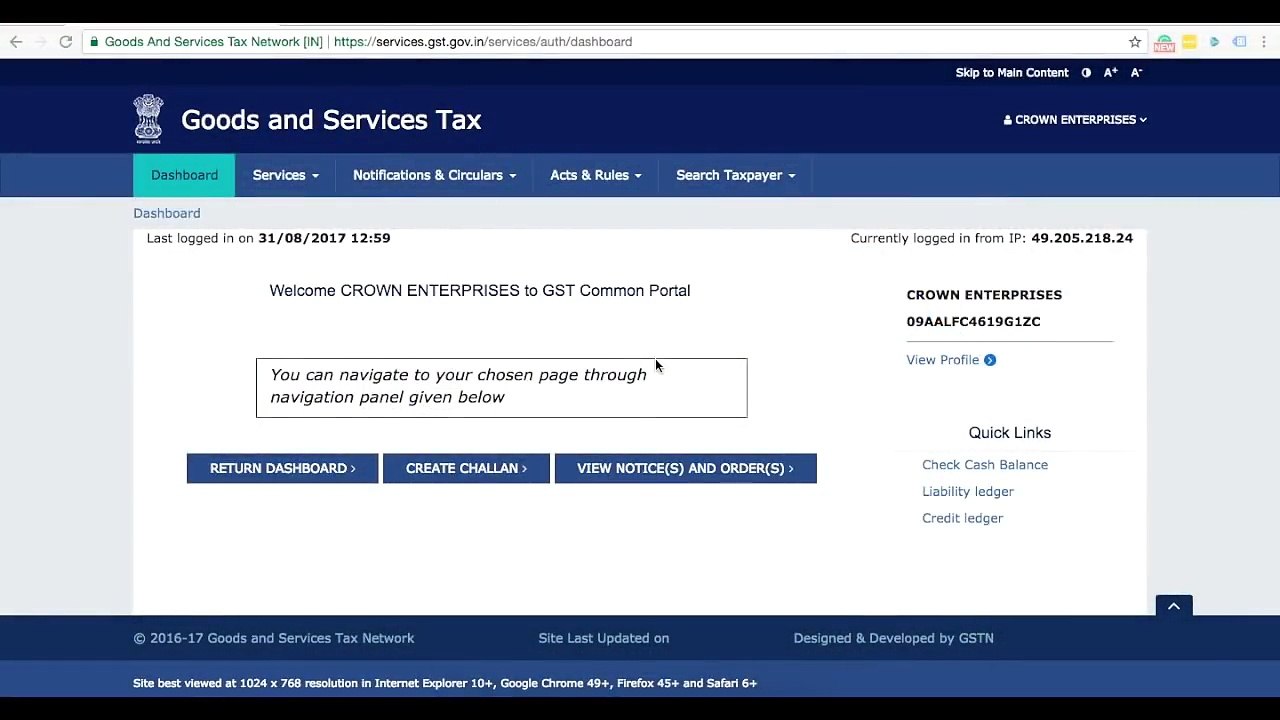Click Dashboard breadcrumb link
The width and height of the screenshot is (1280, 720).
click(x=167, y=213)
